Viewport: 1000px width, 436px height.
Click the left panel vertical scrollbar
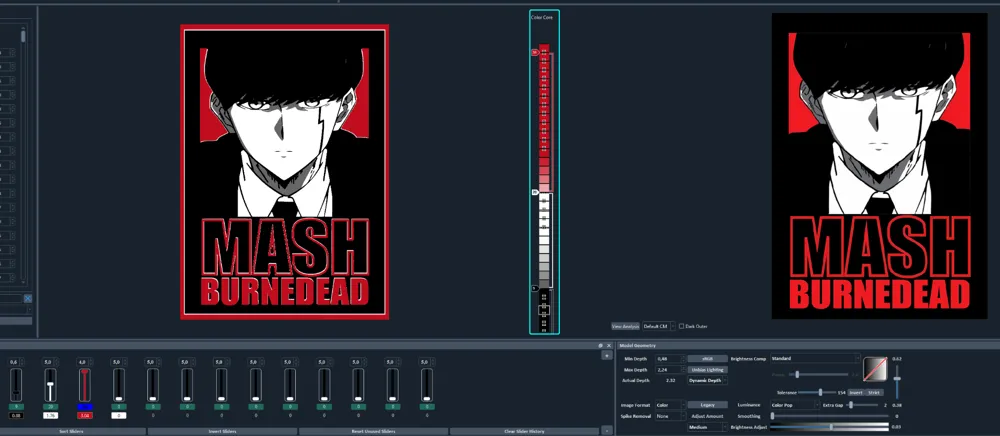[24, 156]
